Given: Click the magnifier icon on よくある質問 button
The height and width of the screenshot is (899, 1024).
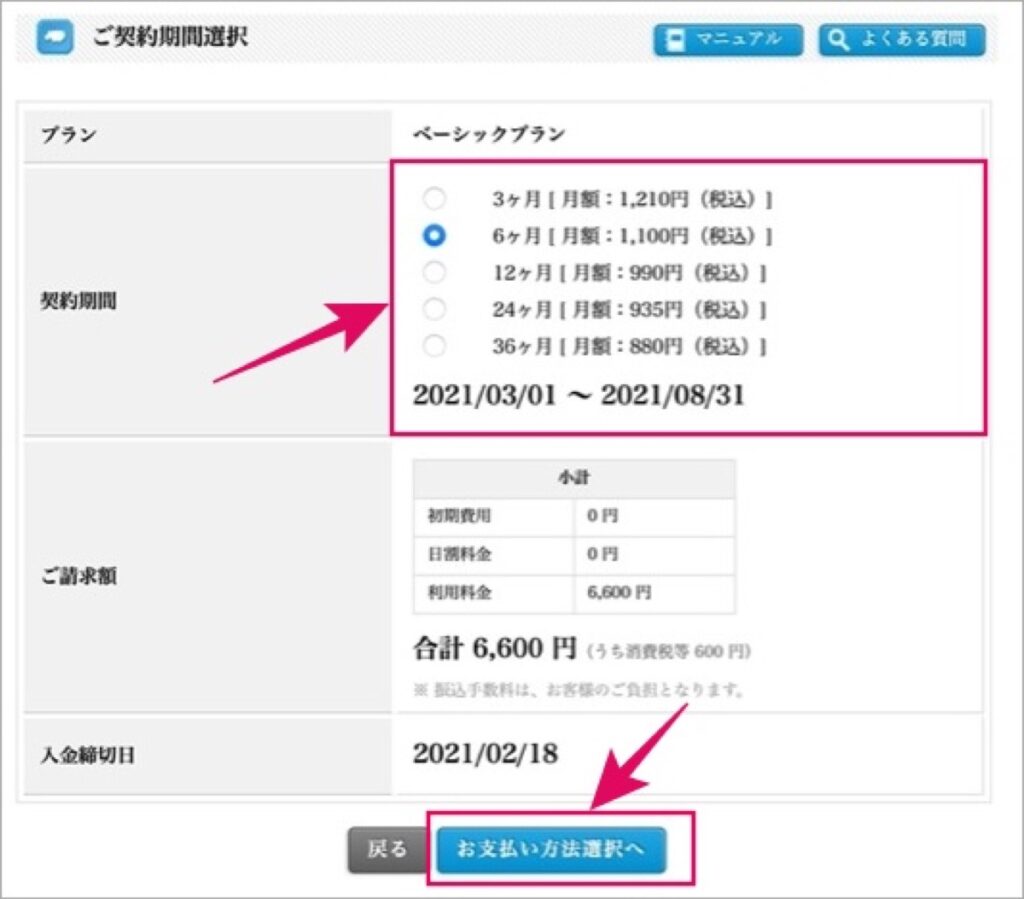Looking at the screenshot, I should coord(838,40).
